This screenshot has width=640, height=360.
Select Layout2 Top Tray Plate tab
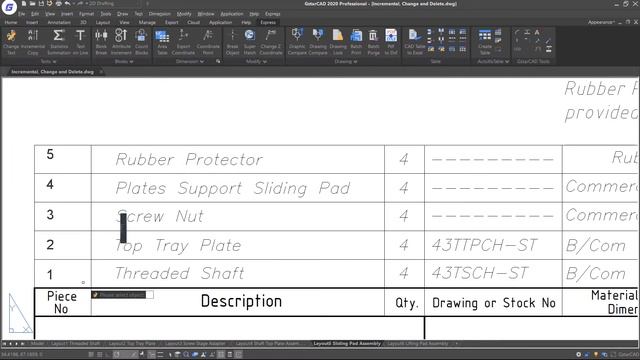click(x=132, y=344)
